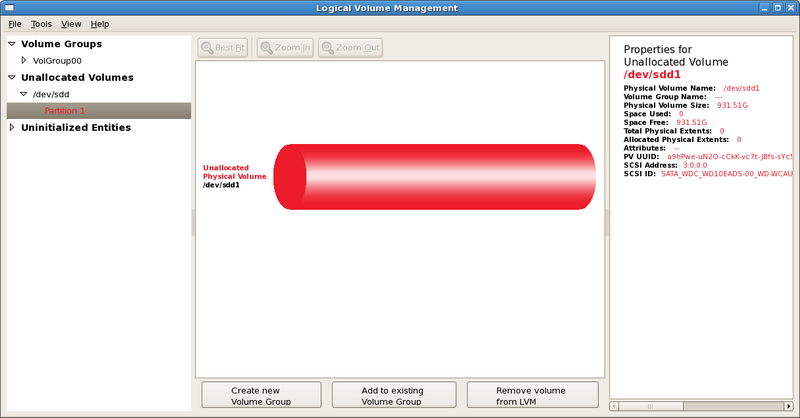Open the Help menu
800x418 pixels.
pyautogui.click(x=100, y=23)
